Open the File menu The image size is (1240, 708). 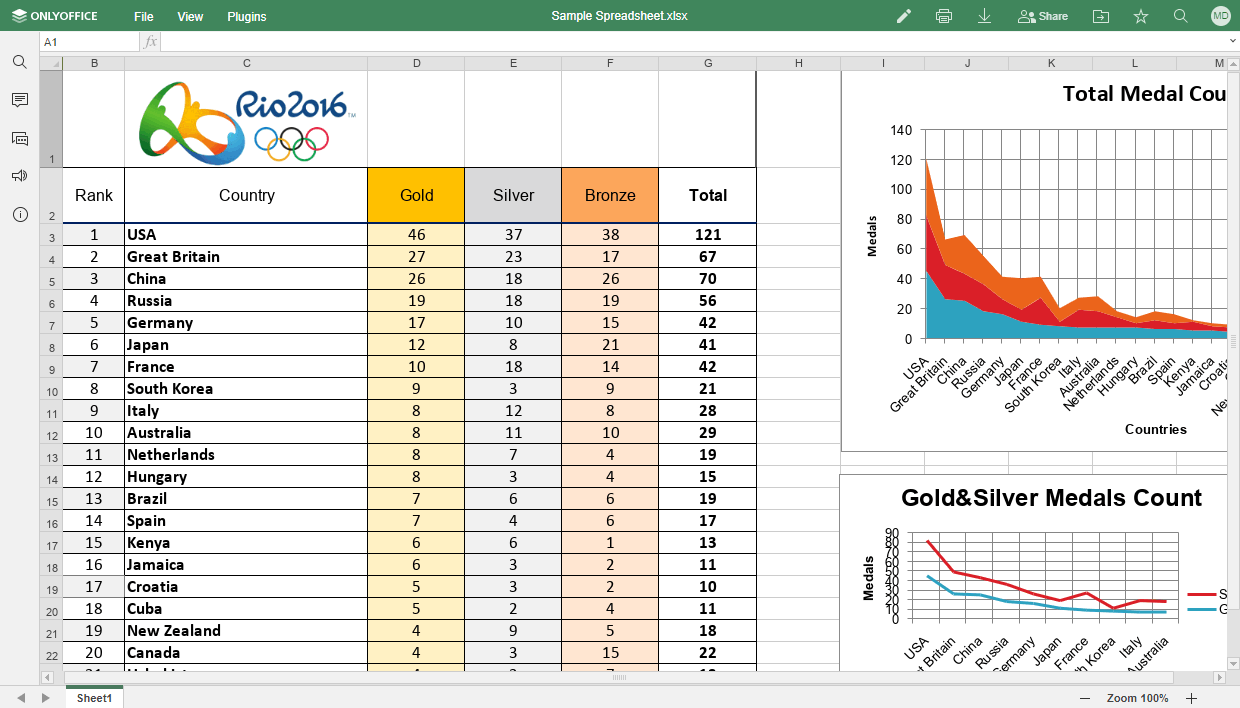point(144,16)
